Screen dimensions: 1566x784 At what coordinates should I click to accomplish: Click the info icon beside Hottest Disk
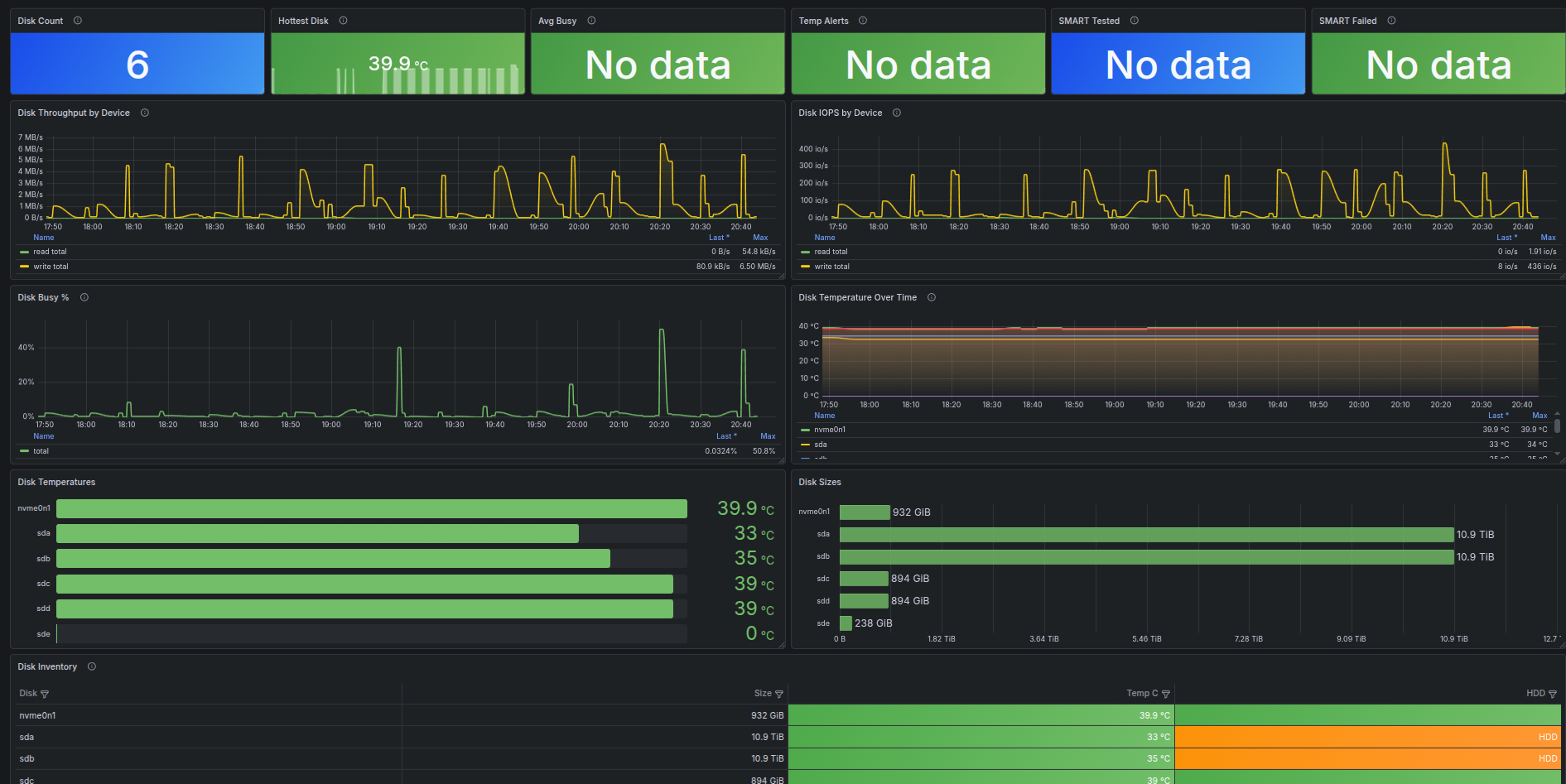coord(343,21)
